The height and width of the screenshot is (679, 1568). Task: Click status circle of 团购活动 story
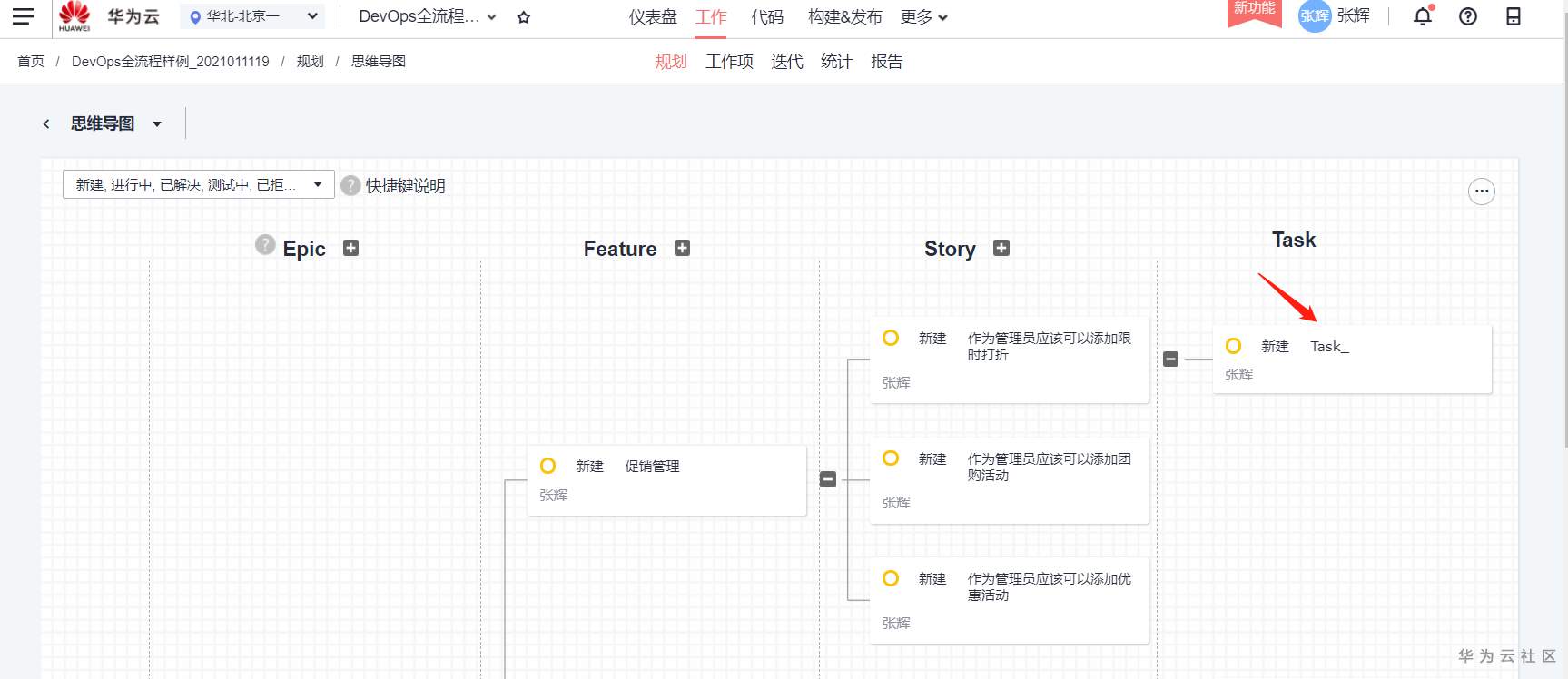tap(891, 458)
